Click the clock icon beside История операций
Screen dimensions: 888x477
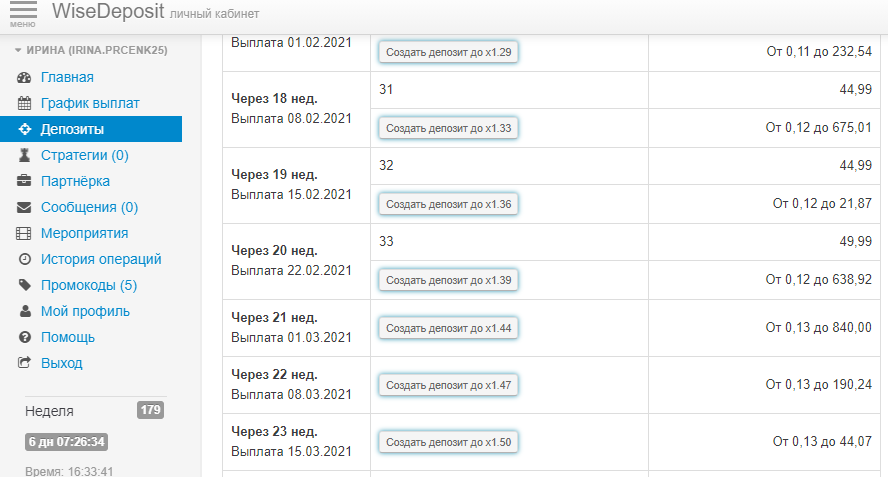[x=25, y=259]
